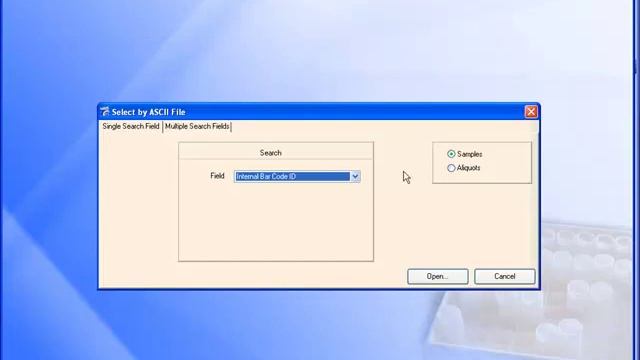The image size is (640, 360).
Task: Click the Open... button
Action: pyautogui.click(x=438, y=276)
